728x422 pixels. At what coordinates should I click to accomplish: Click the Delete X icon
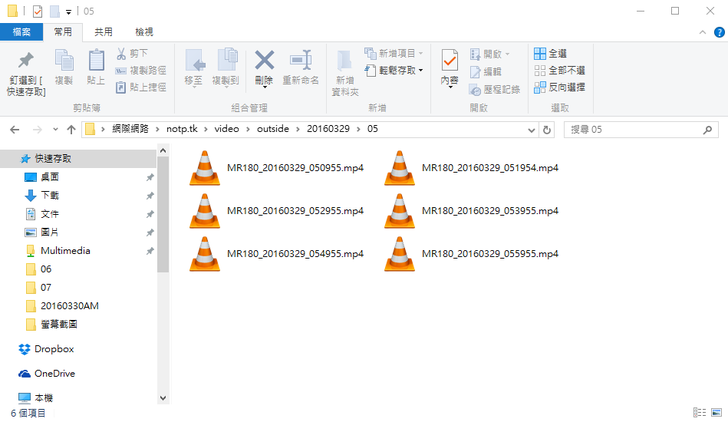(x=264, y=60)
